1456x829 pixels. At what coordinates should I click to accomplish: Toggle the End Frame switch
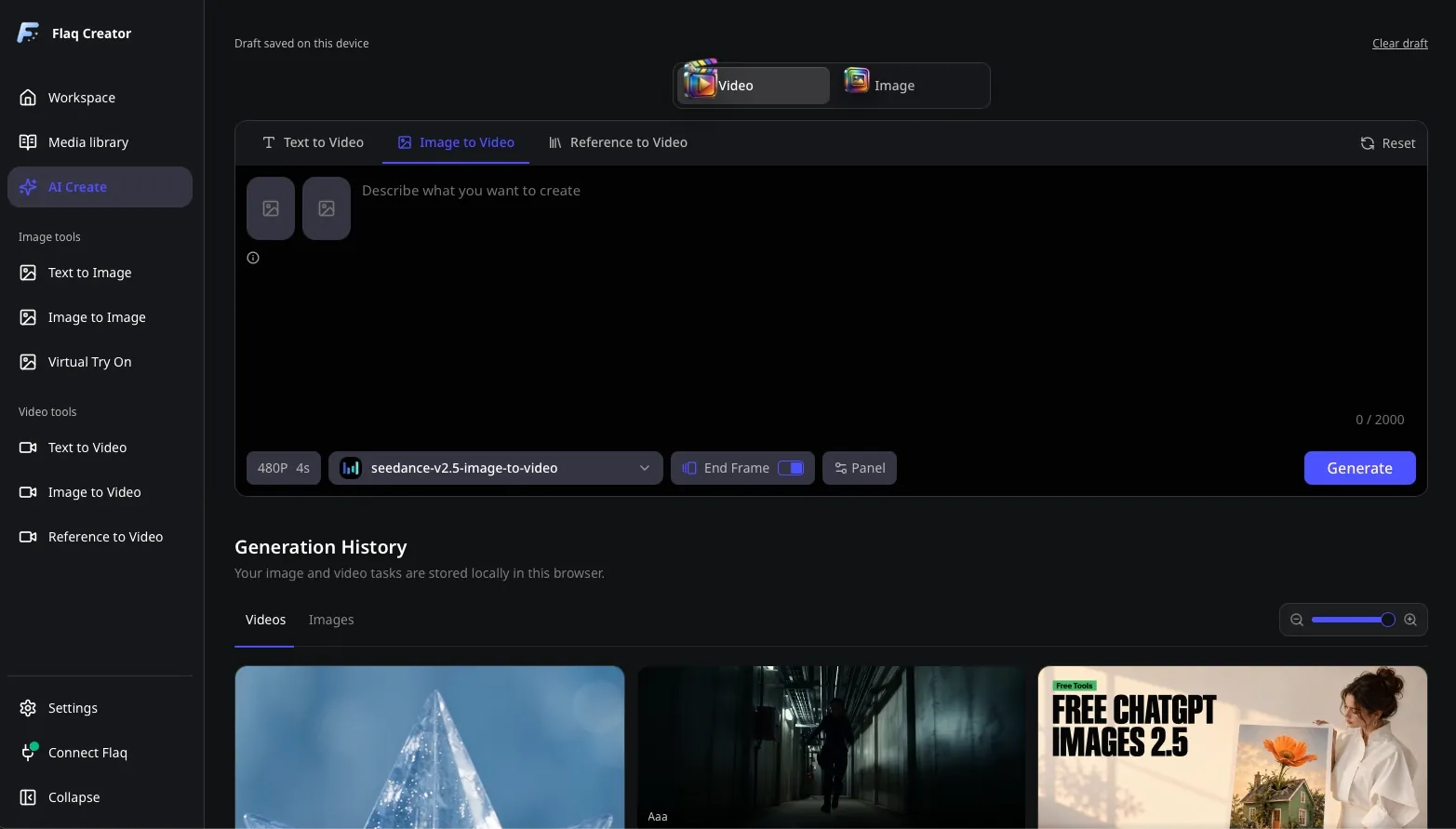791,468
